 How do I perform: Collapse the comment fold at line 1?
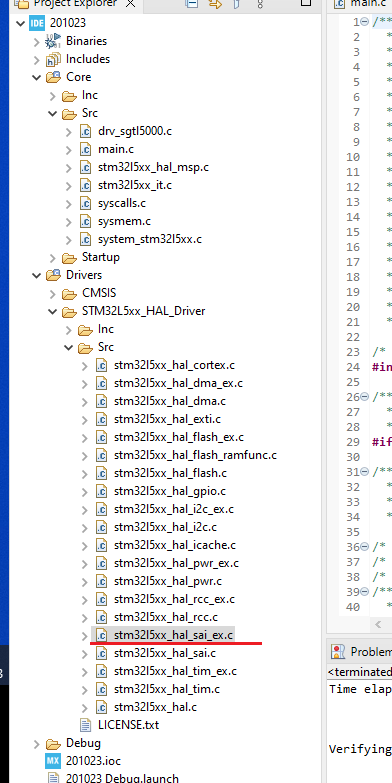click(365, 22)
